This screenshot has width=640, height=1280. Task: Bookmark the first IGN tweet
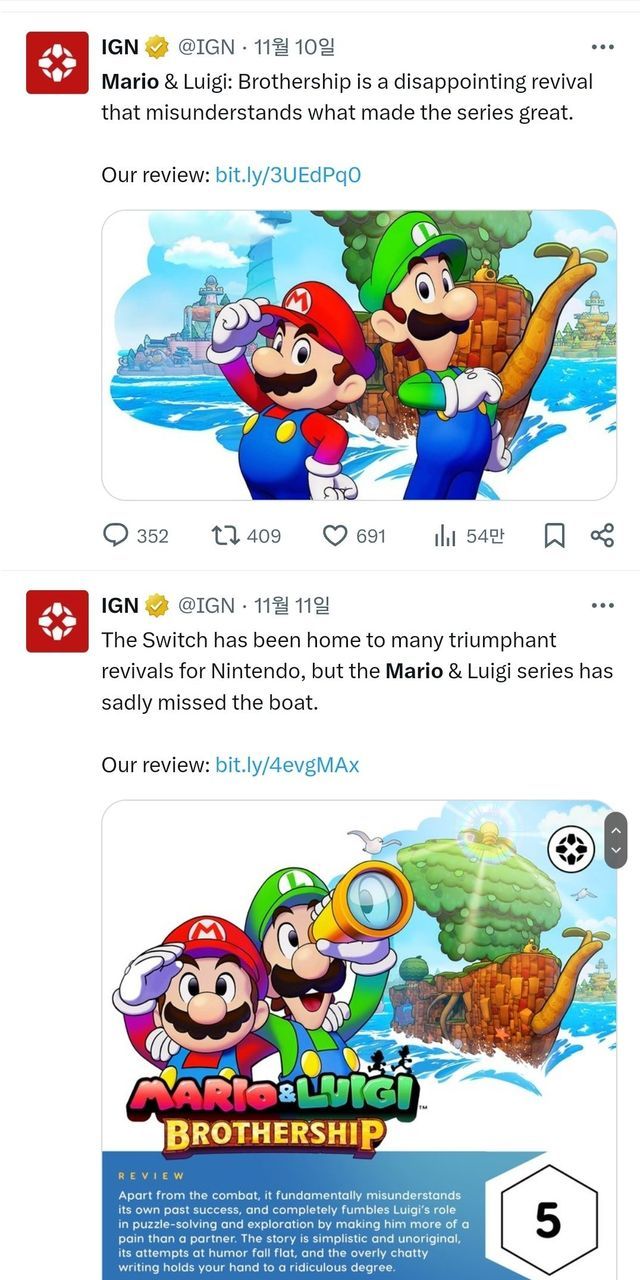point(554,536)
